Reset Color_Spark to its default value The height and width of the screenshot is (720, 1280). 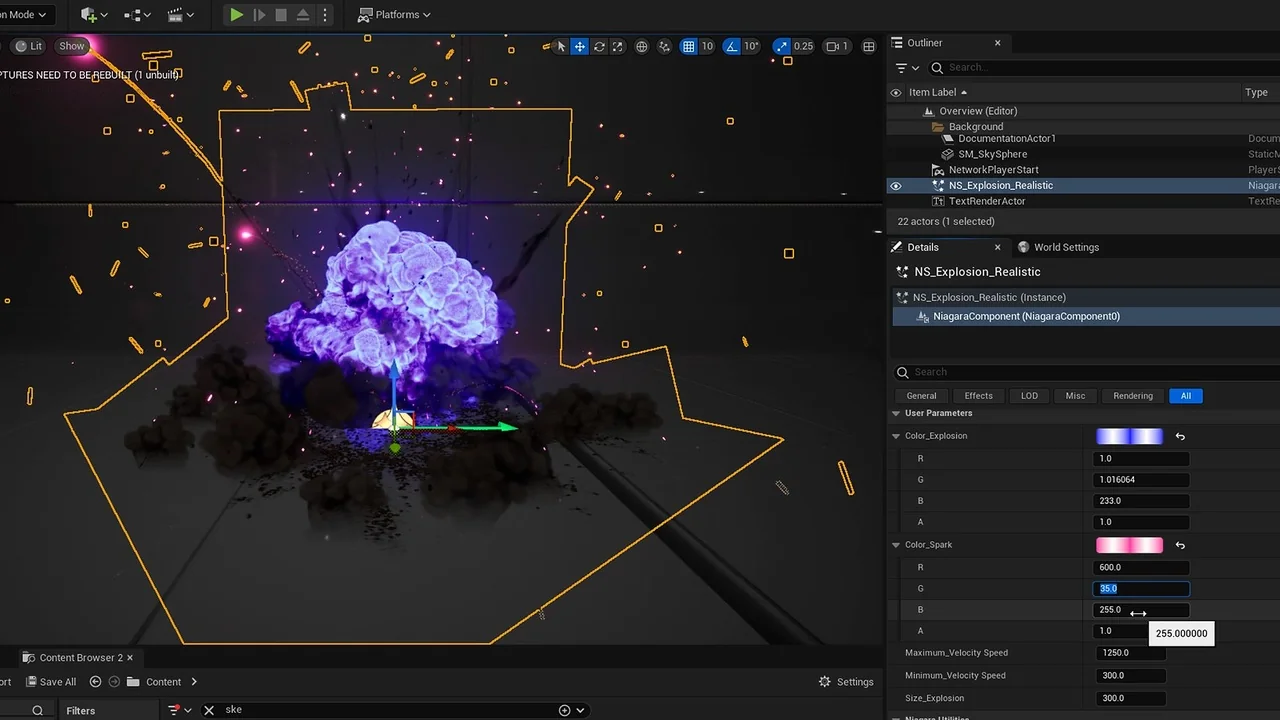coord(1180,546)
